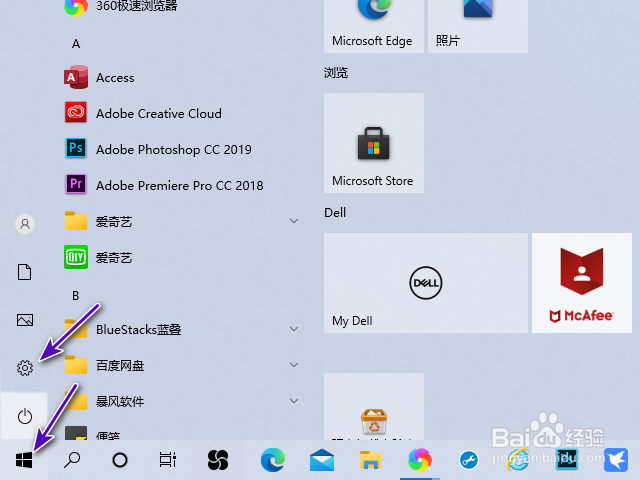Open the 暴风软件 folder entry
Image resolution: width=640 pixels, height=480 pixels.
[x=180, y=401]
